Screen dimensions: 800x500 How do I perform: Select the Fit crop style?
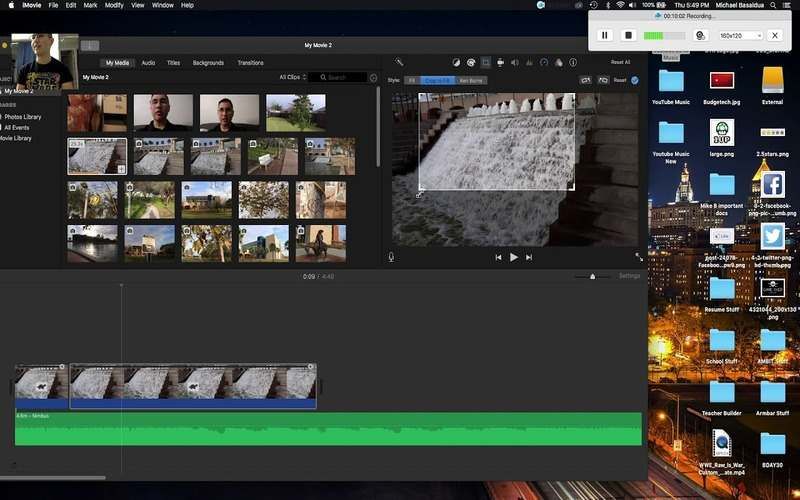[410, 79]
